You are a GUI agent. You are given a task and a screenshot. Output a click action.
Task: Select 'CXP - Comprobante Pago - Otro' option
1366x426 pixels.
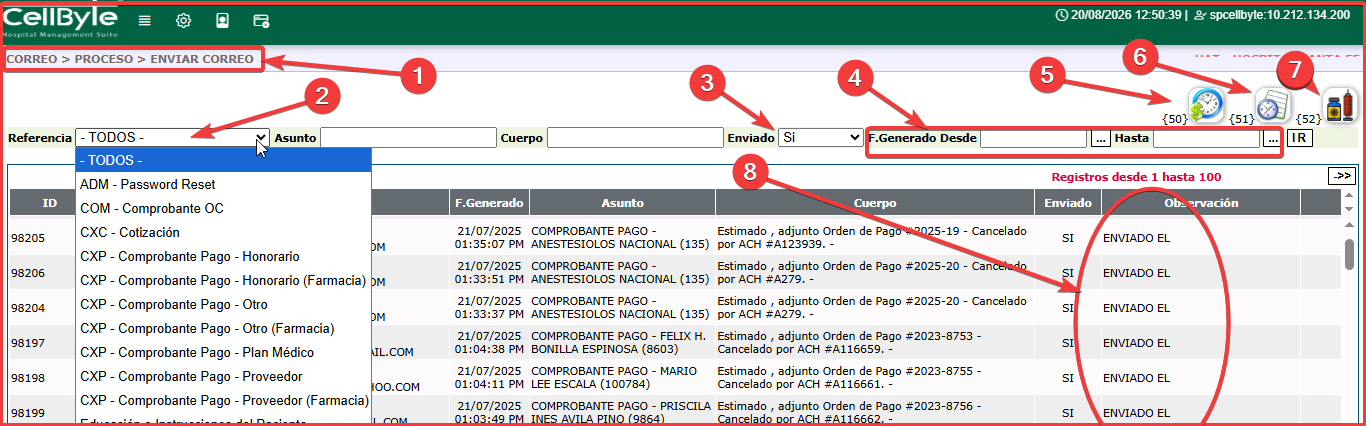[224, 304]
